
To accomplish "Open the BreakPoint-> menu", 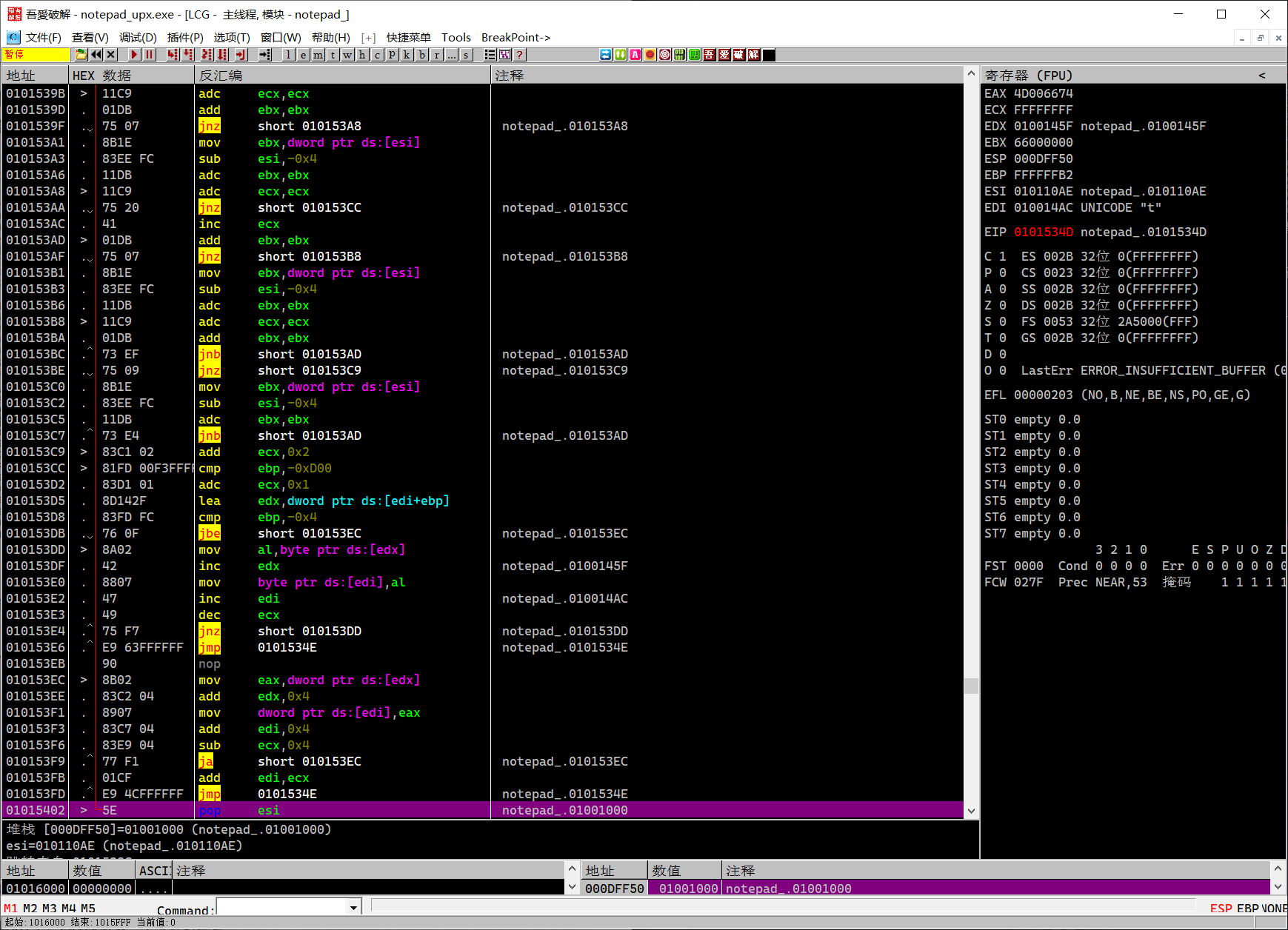I will point(515,37).
